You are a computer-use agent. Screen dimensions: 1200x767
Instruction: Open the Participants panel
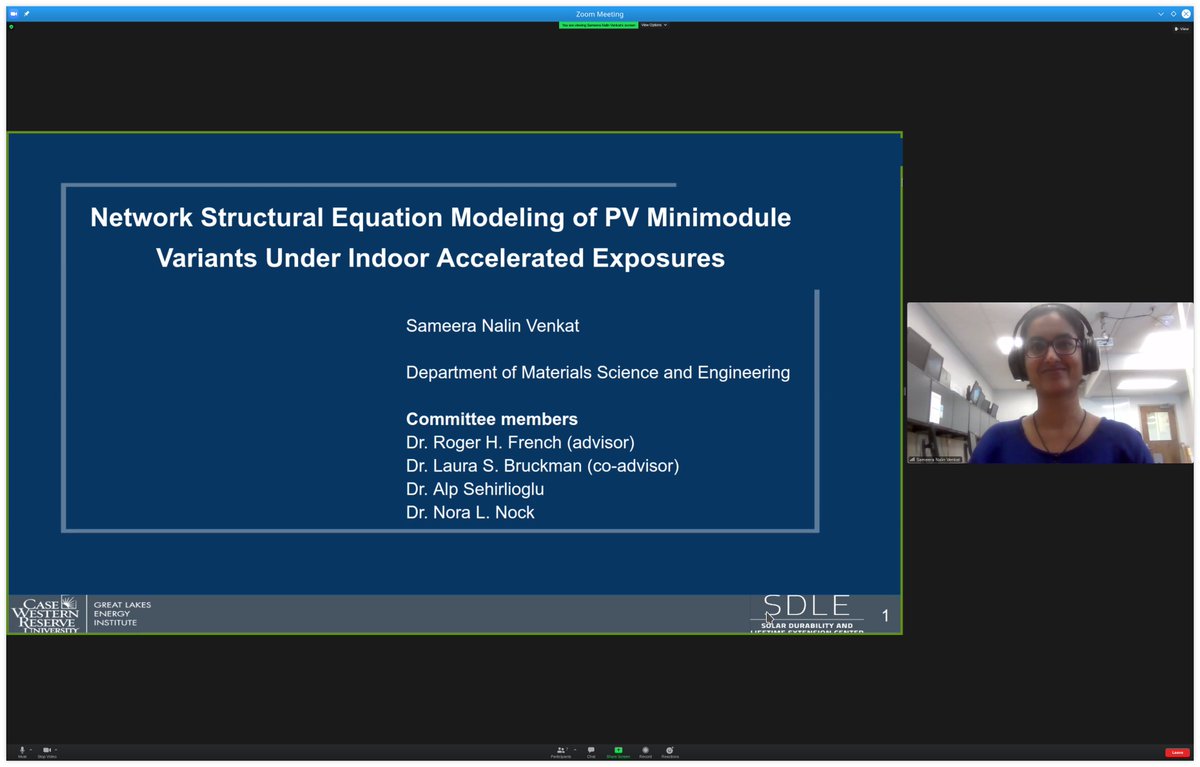(x=559, y=749)
